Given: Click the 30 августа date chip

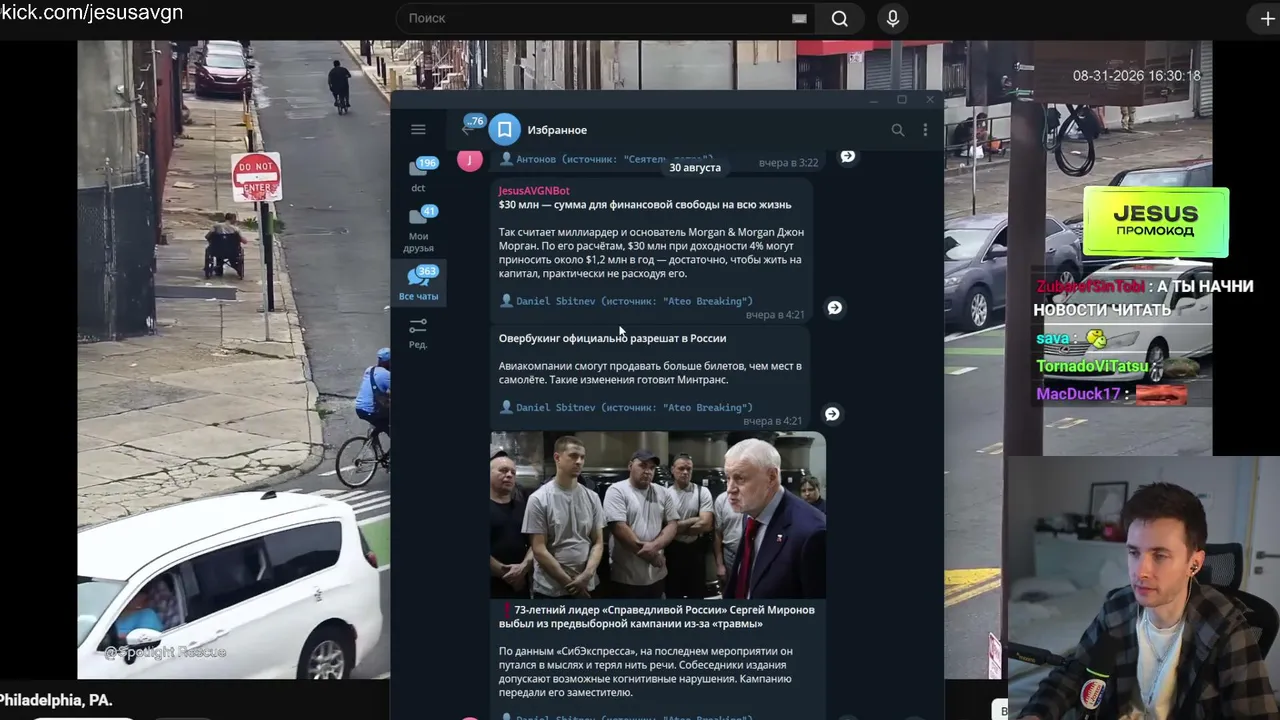Looking at the screenshot, I should (x=695, y=167).
